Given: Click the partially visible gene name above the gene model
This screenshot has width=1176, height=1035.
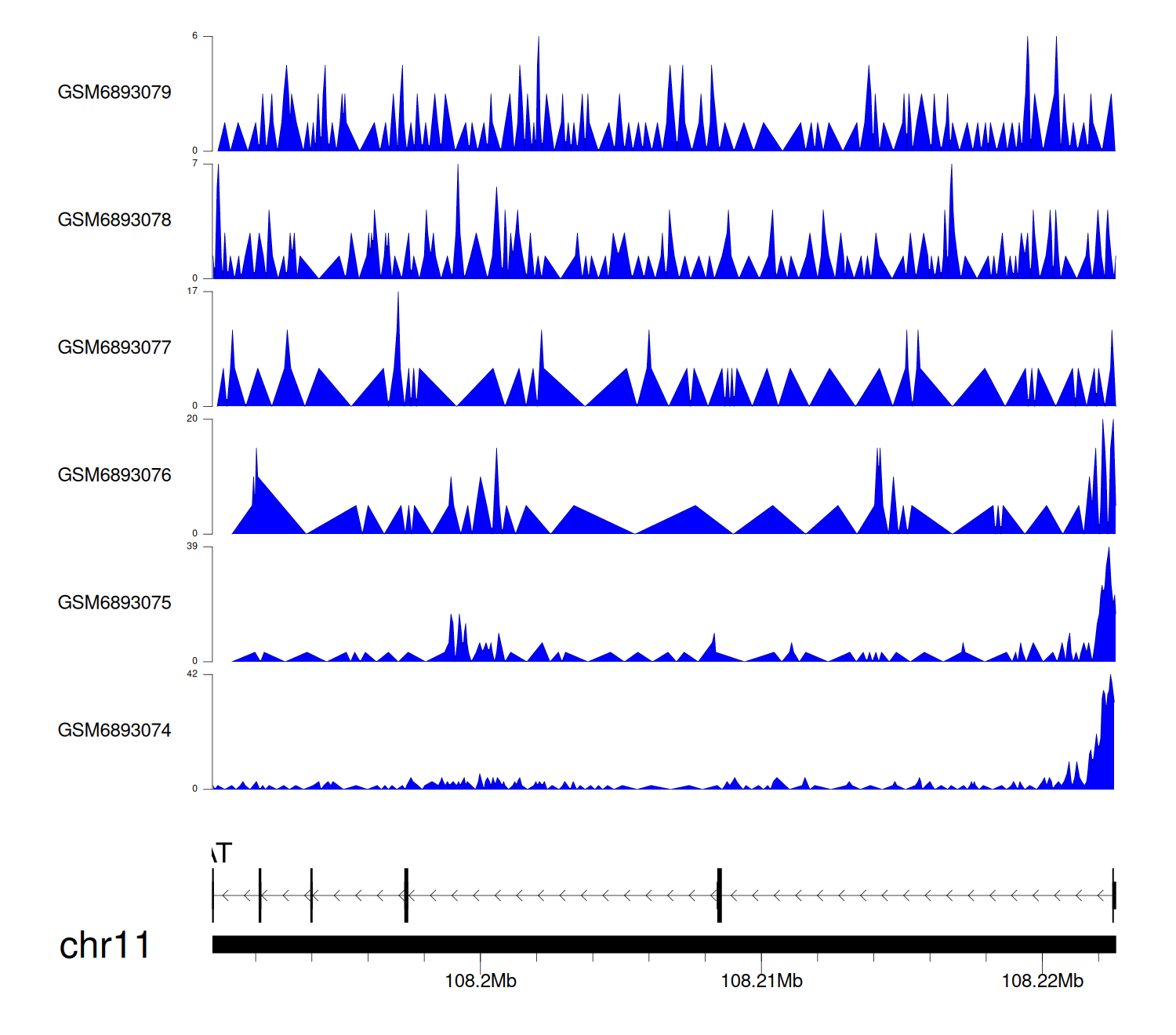Looking at the screenshot, I should click(x=222, y=853).
